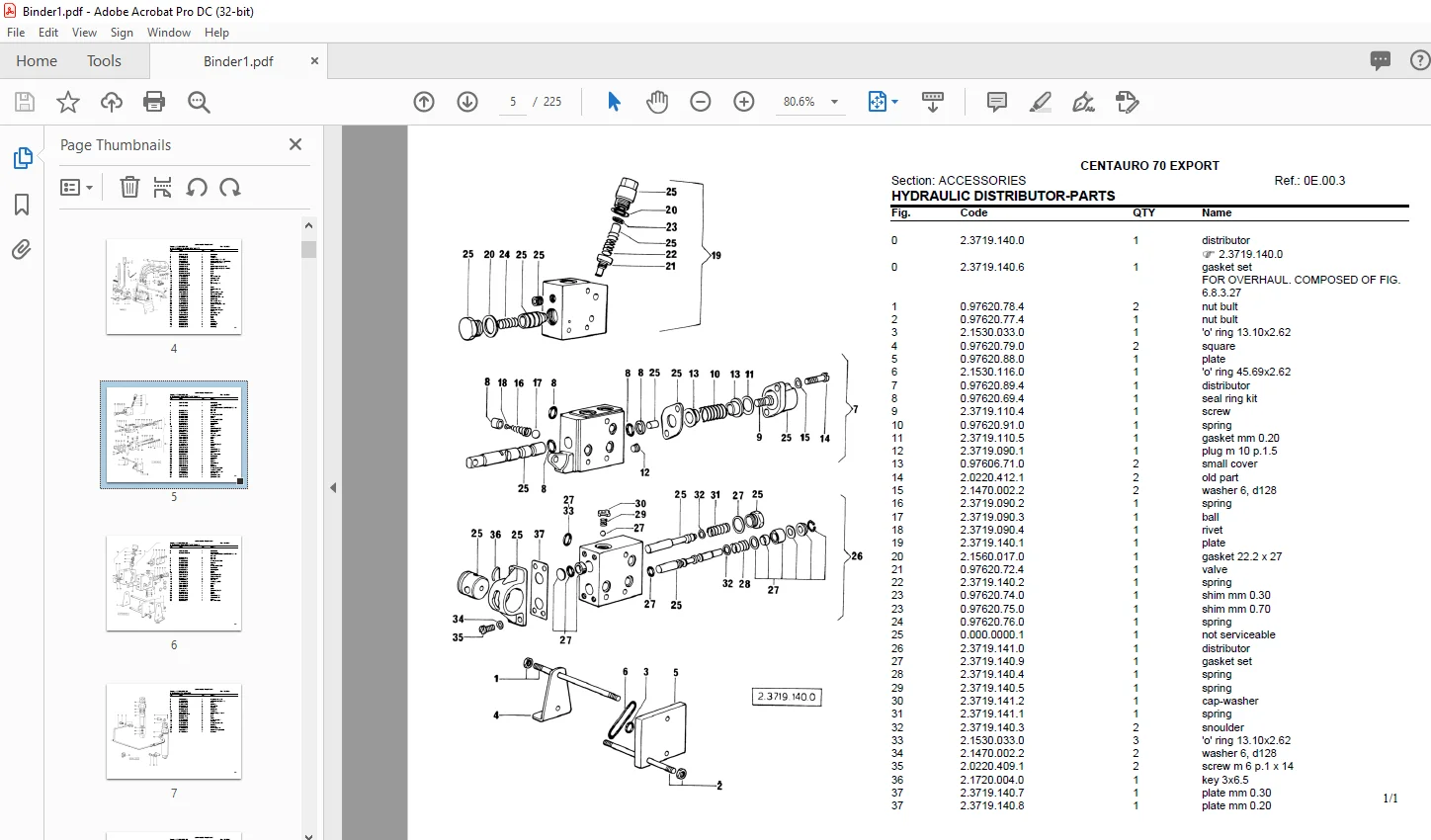Activate the Hand pan tool
The height and width of the screenshot is (840, 1431).
(657, 102)
